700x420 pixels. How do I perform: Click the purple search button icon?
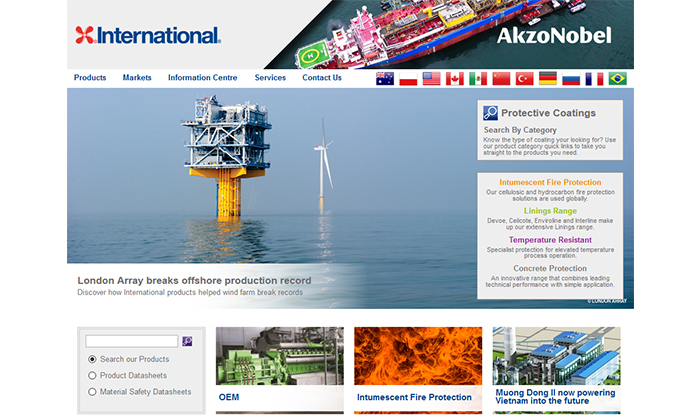(x=188, y=341)
